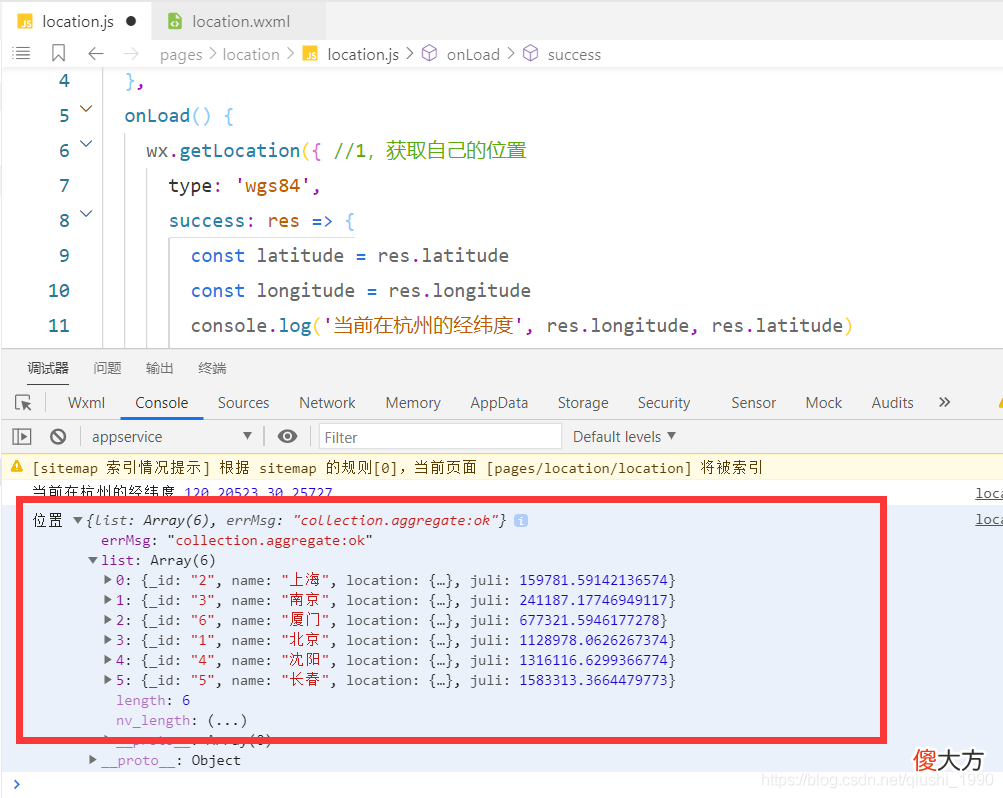The image size is (1003, 798).
Task: Click the pages breadcrumb segment
Action: point(181,55)
